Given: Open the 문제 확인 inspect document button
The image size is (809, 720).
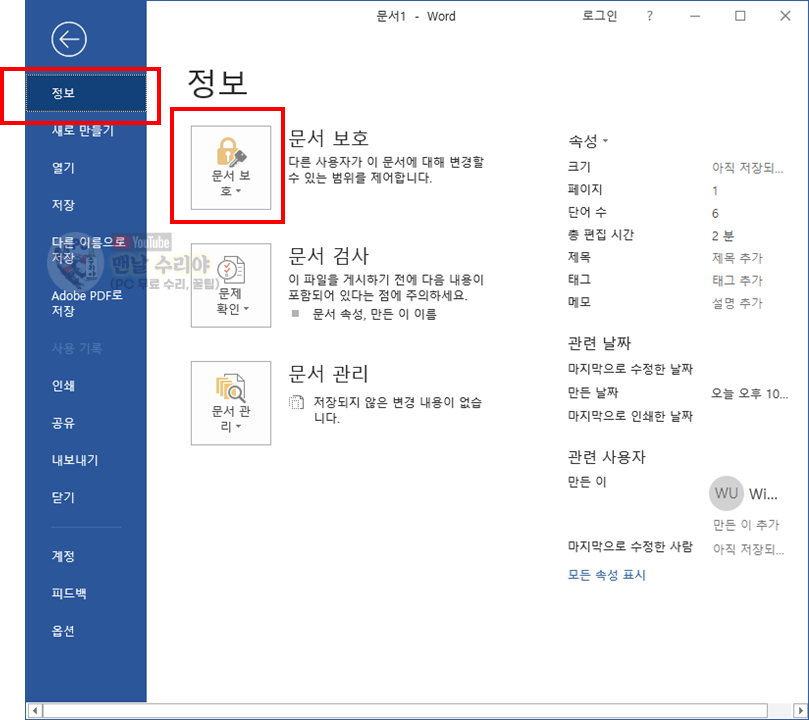Looking at the screenshot, I should (231, 285).
